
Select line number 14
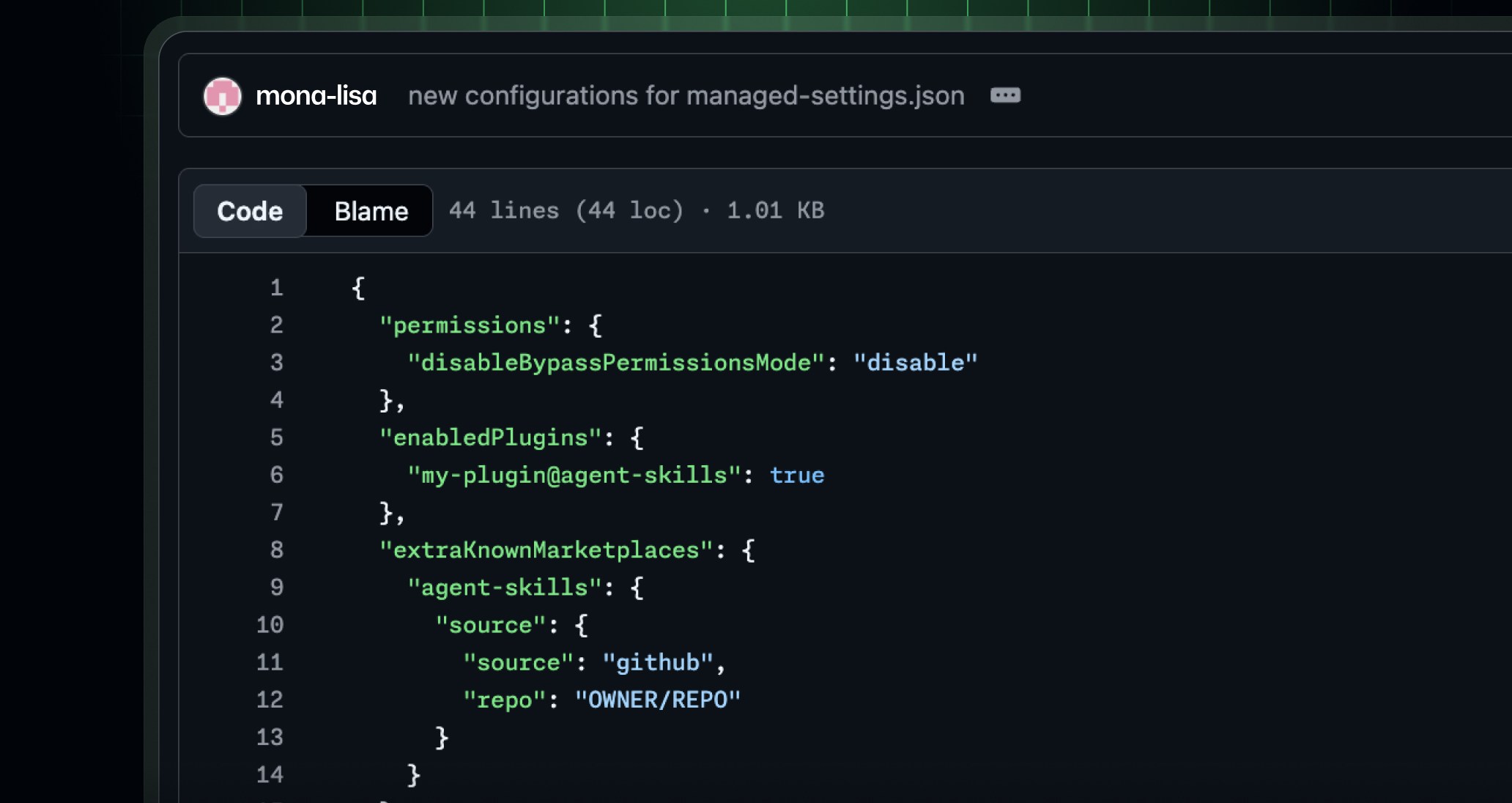[270, 774]
